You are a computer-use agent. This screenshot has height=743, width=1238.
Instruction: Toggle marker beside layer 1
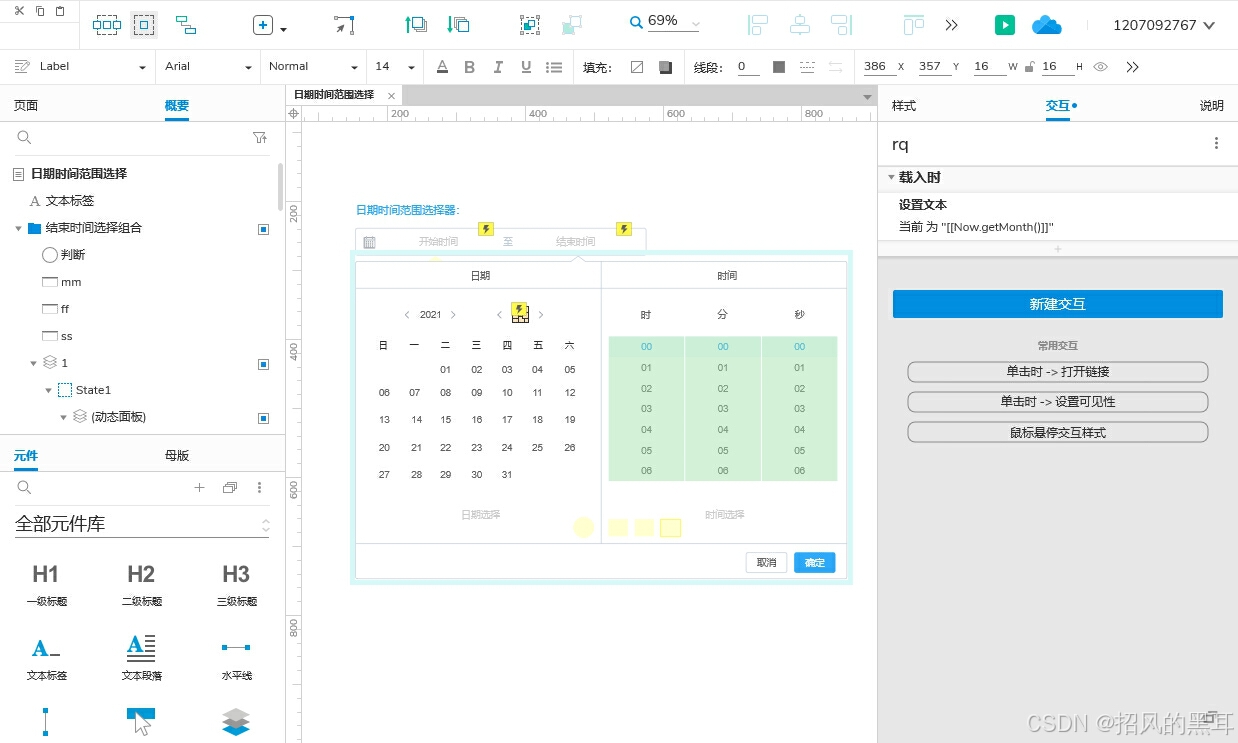tap(263, 363)
